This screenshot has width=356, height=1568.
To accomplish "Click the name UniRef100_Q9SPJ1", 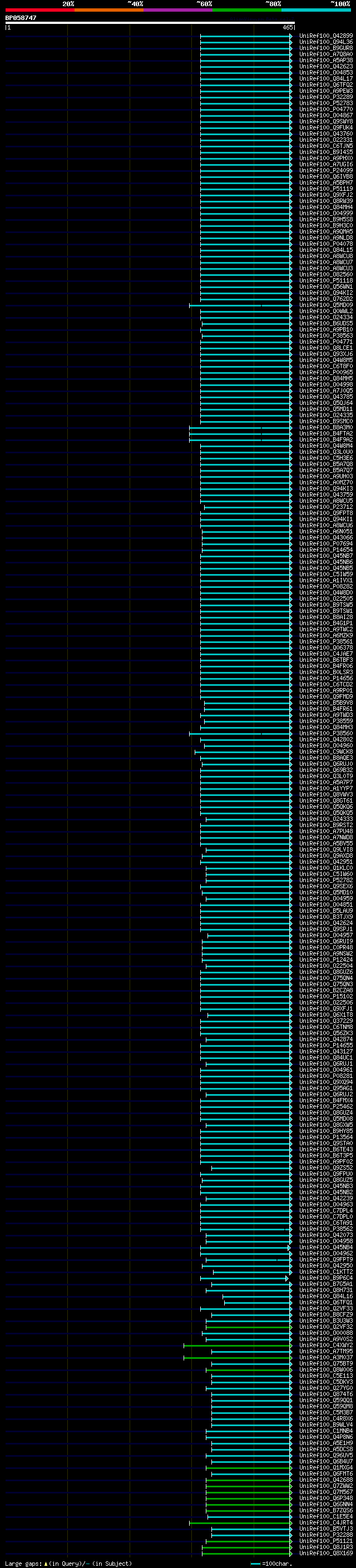I will tap(325, 929).
